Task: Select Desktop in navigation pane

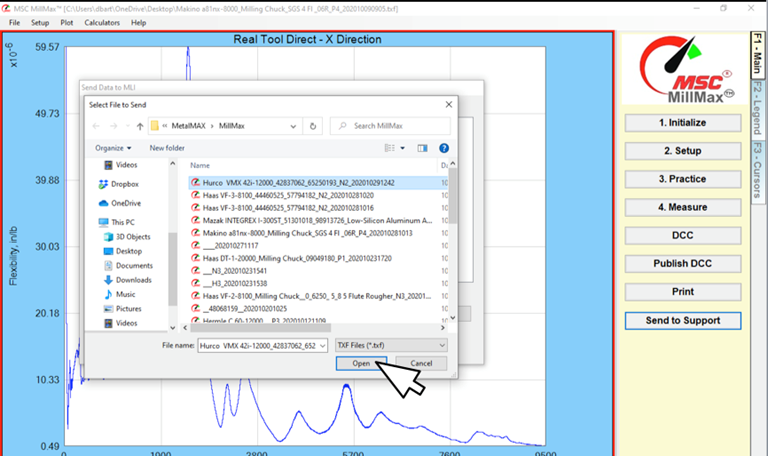Action: point(123,251)
